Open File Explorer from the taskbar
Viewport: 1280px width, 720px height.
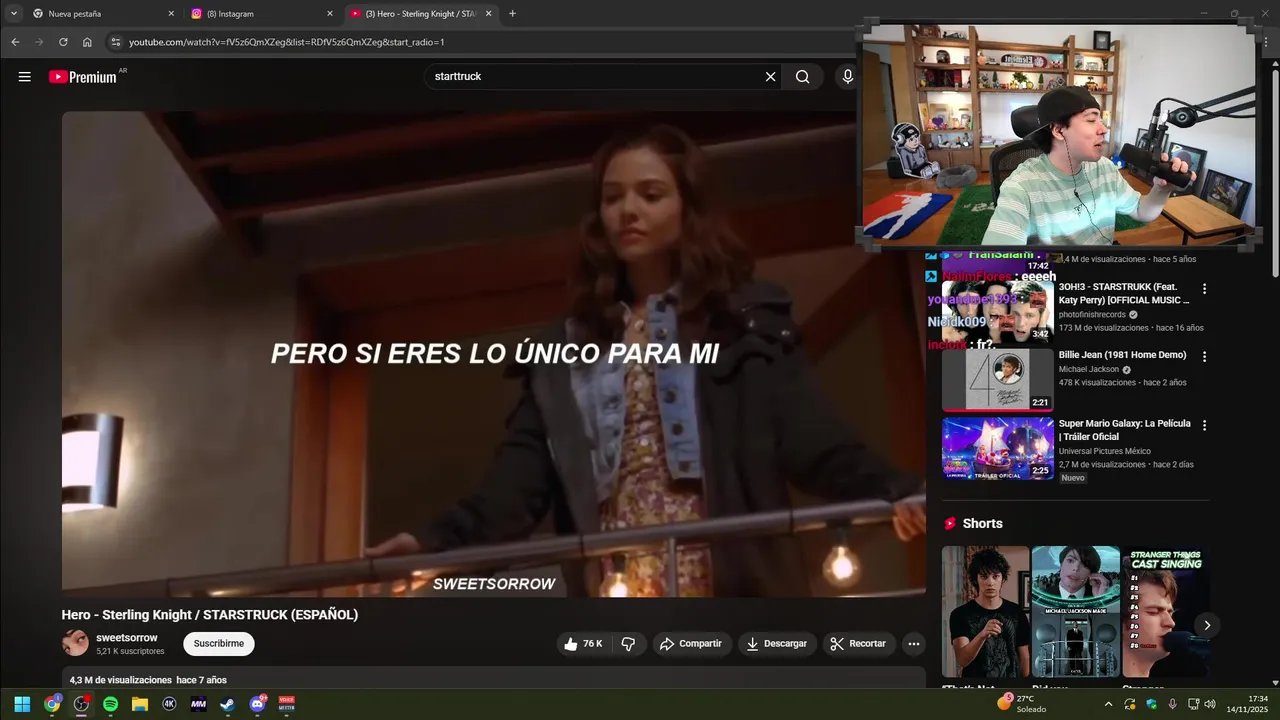click(140, 704)
